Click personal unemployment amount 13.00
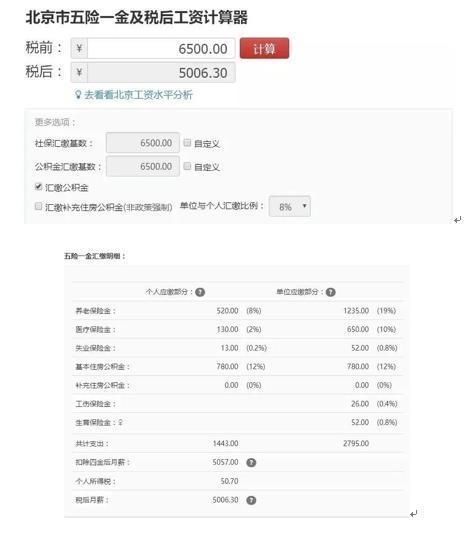 (x=229, y=348)
